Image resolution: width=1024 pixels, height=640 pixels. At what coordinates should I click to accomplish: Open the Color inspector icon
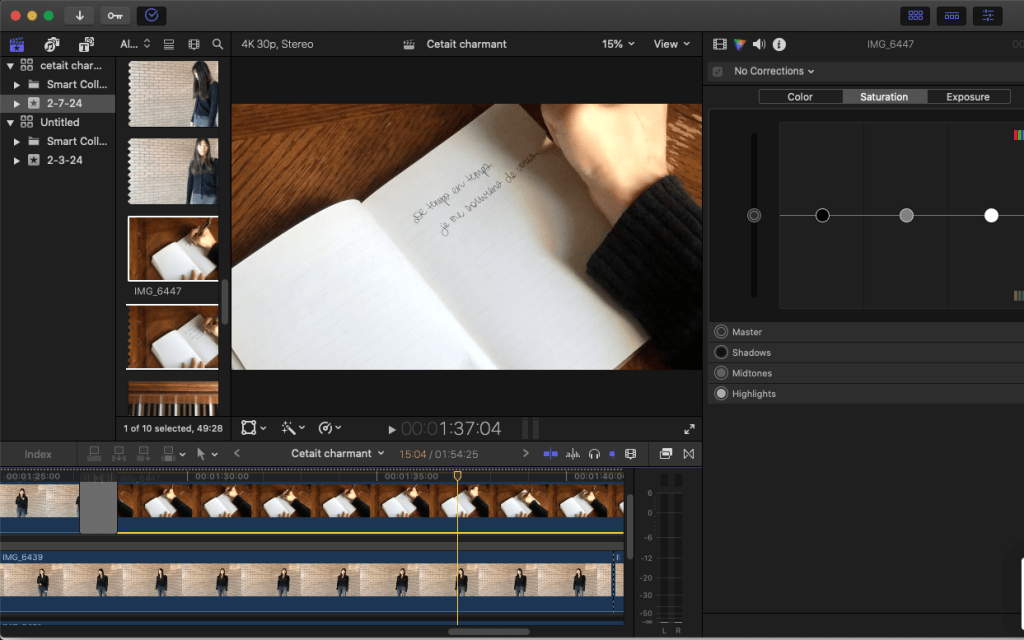pyautogui.click(x=740, y=44)
